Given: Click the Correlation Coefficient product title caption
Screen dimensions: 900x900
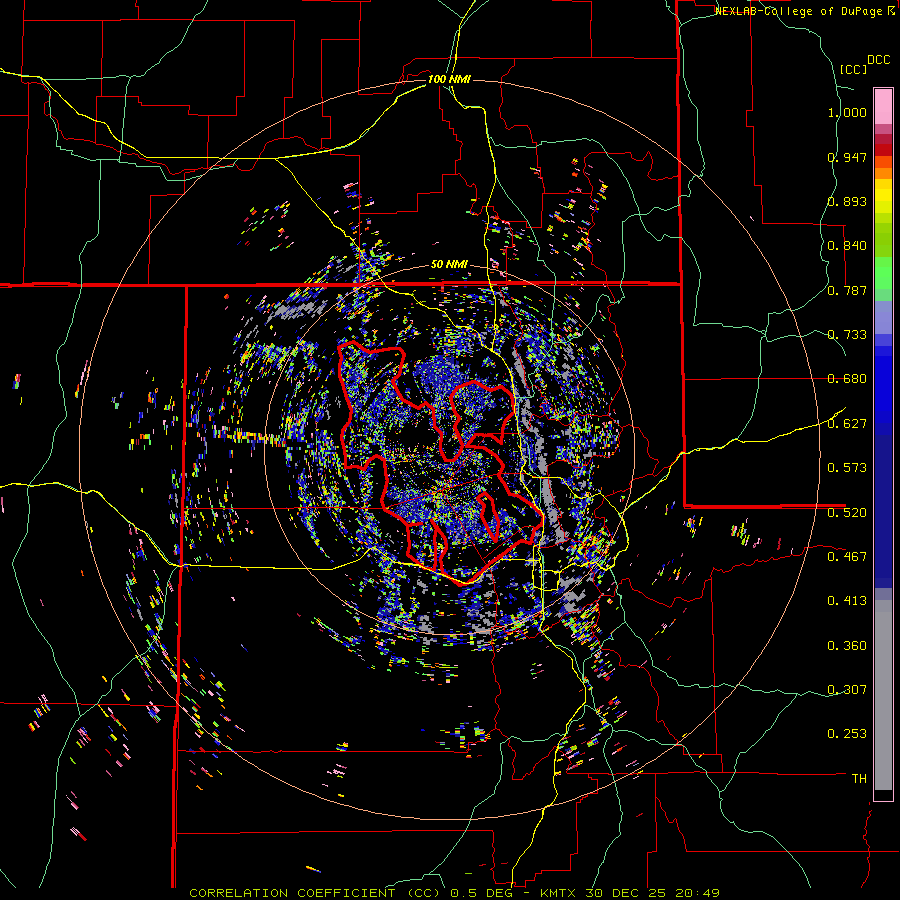Looking at the screenshot, I should tap(454, 893).
